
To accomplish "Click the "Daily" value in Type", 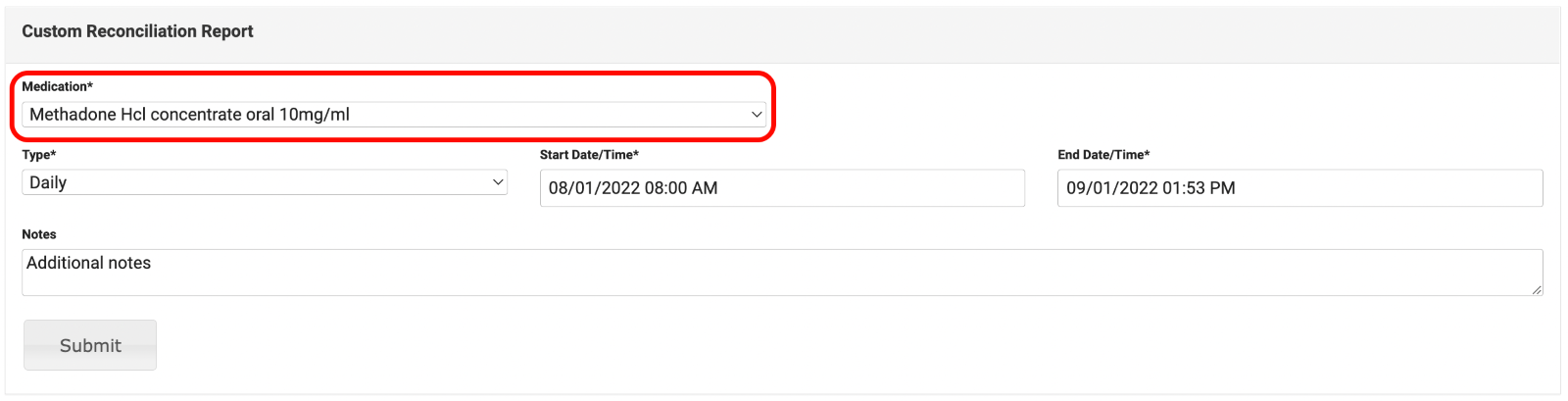I will (48, 182).
